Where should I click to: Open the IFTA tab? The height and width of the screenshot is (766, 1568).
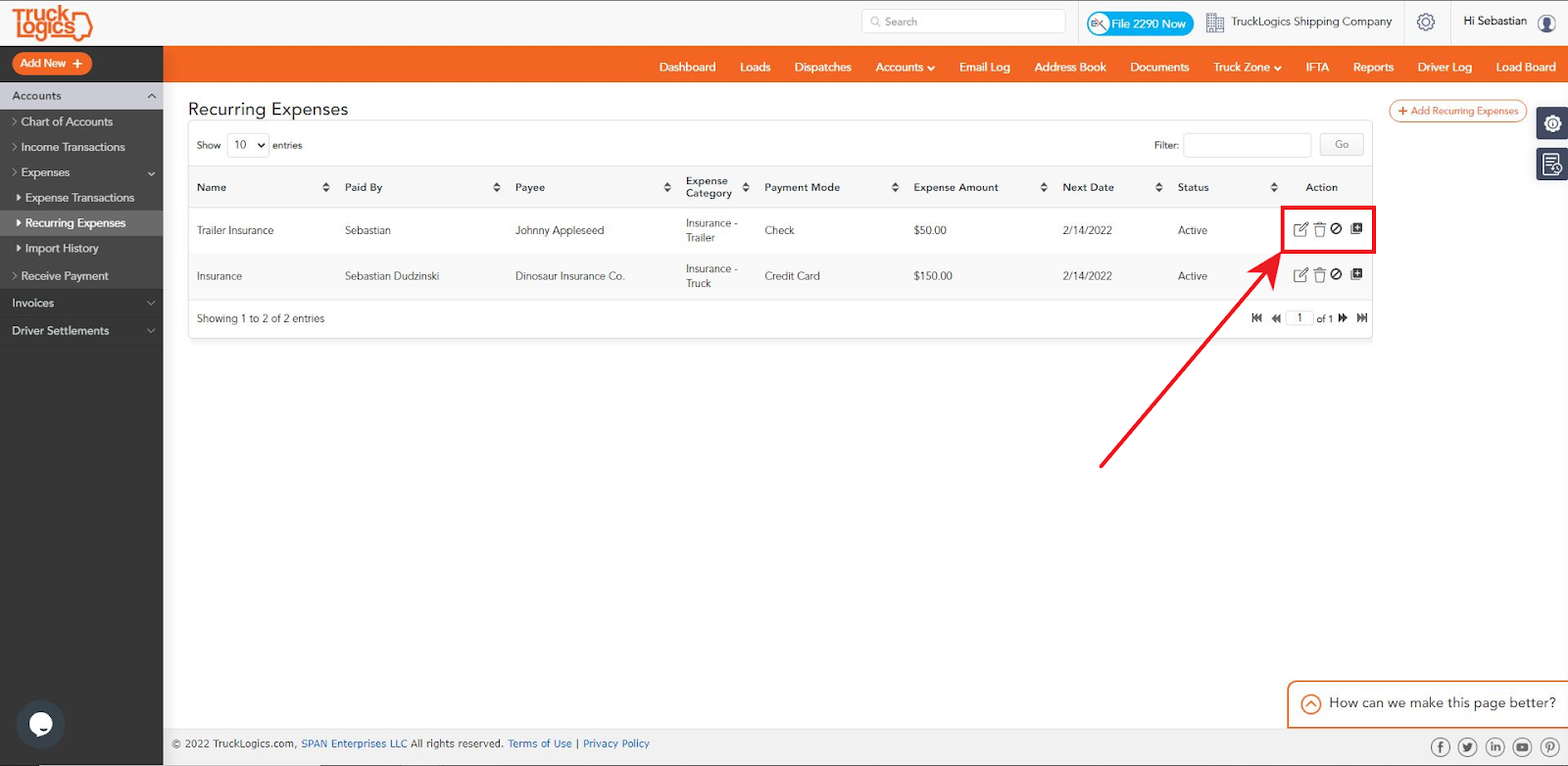click(x=1317, y=68)
